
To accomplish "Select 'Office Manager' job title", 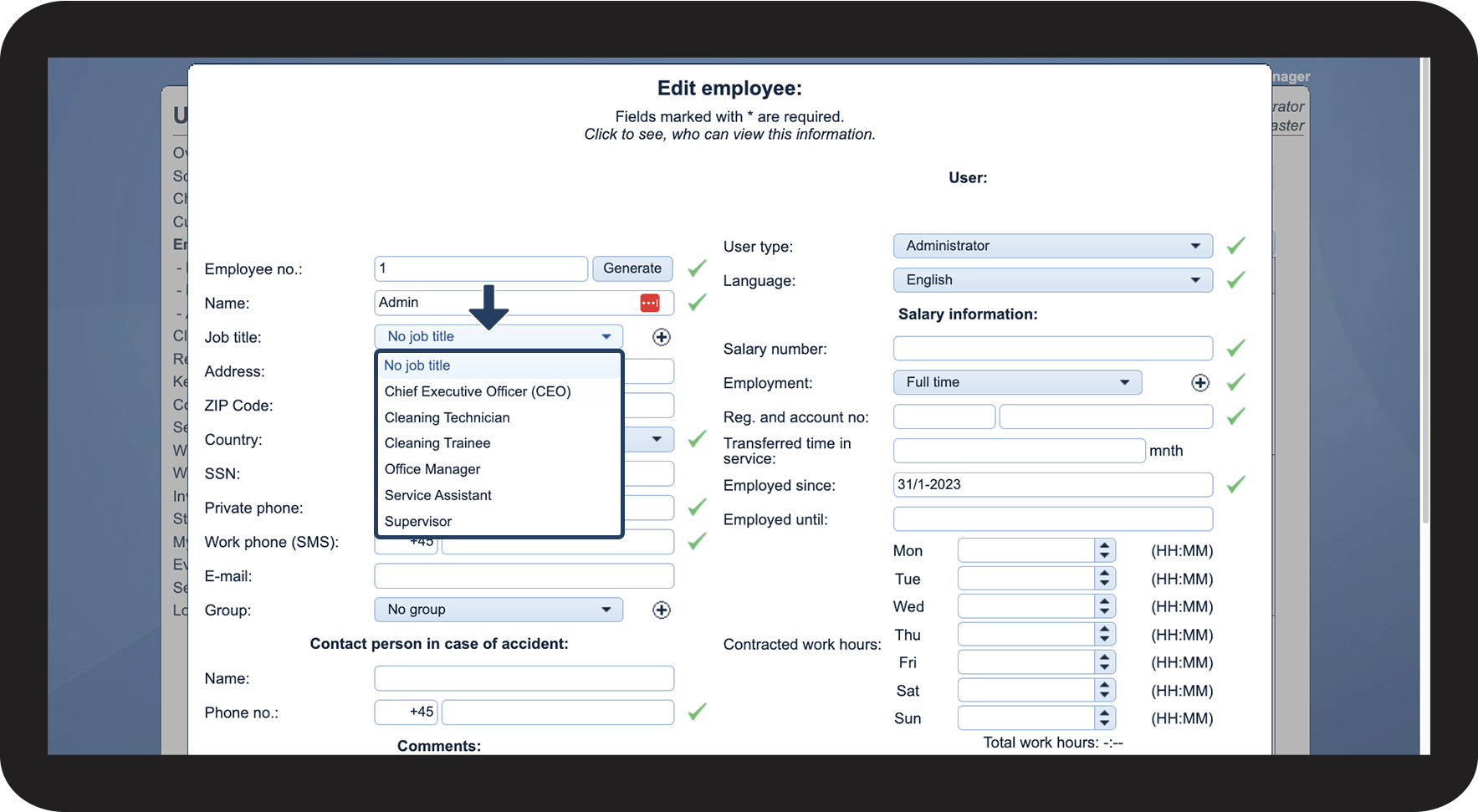I will [x=499, y=469].
